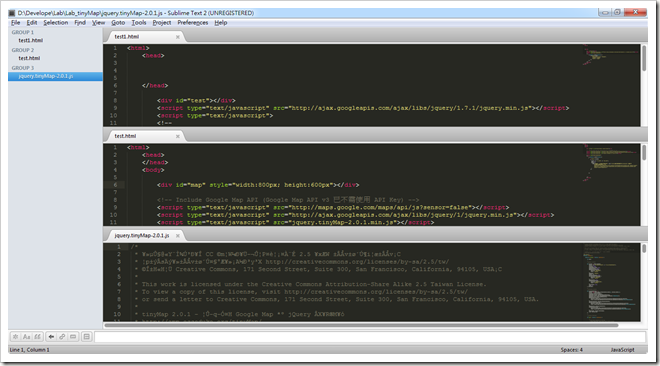Click the wrap search chain-link icon
The height and width of the screenshot is (366, 660).
point(62,337)
